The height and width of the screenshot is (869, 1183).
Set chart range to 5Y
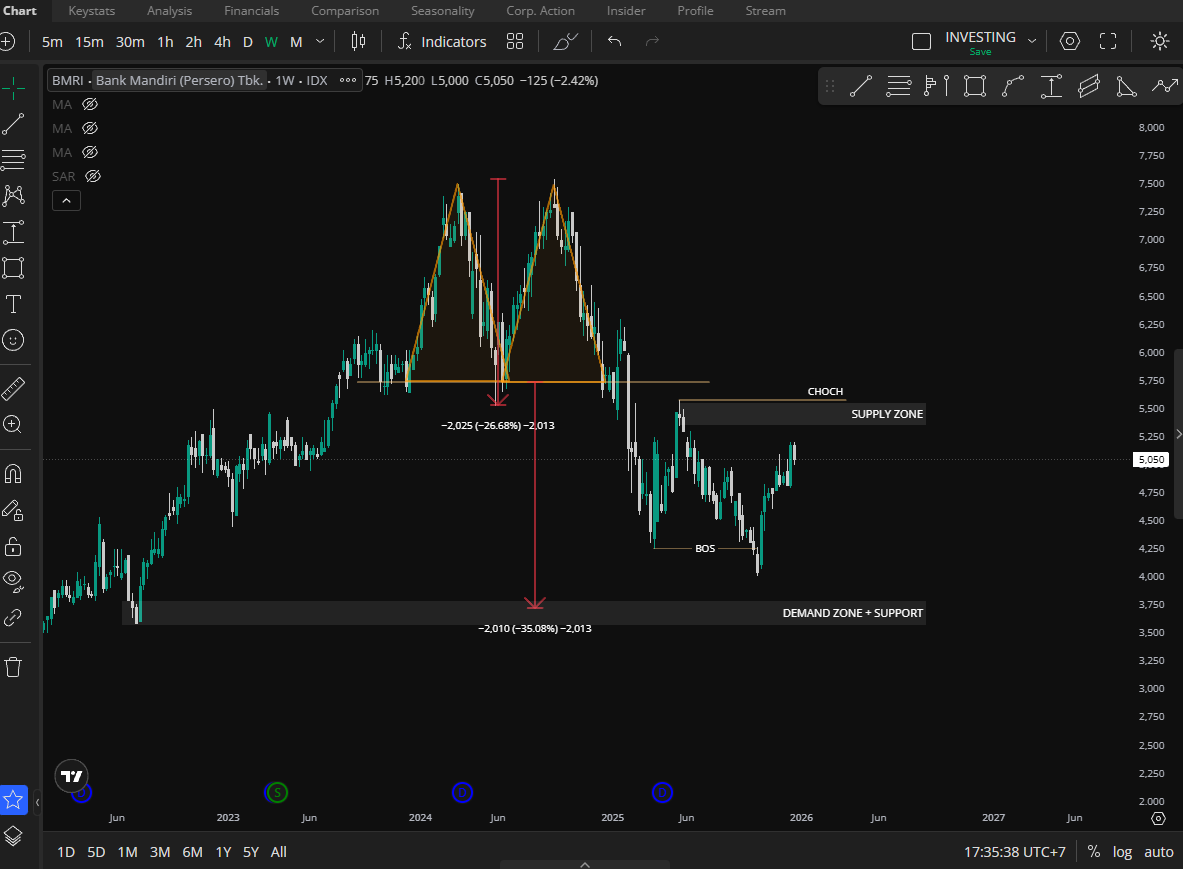[250, 852]
